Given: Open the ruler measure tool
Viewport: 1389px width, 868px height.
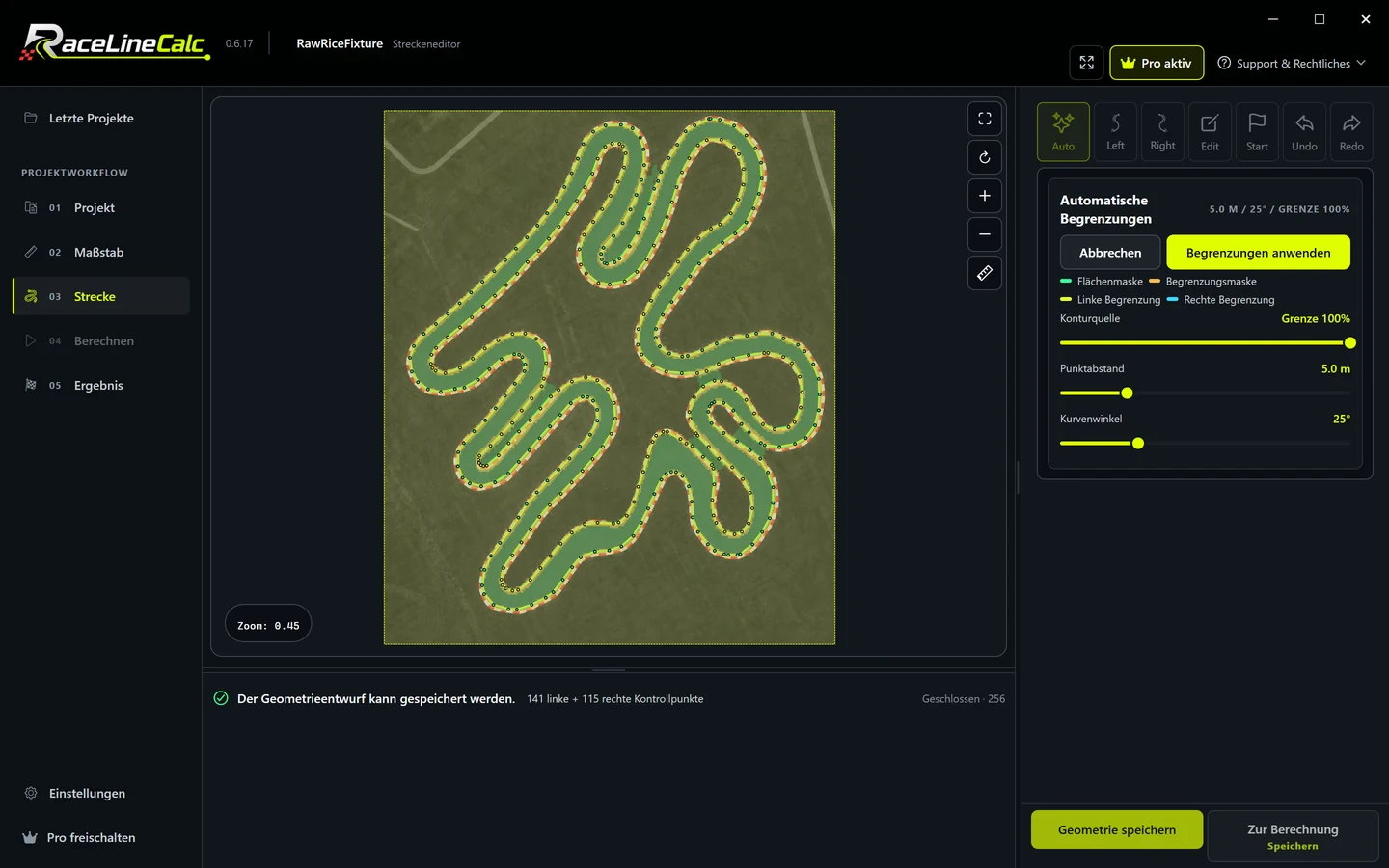Looking at the screenshot, I should 985,273.
